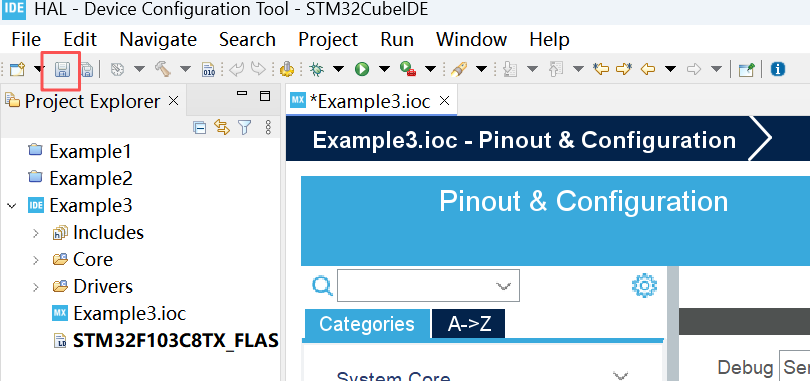The height and width of the screenshot is (381, 810).
Task: Expand the Drivers folder node
Action: [x=36, y=287]
